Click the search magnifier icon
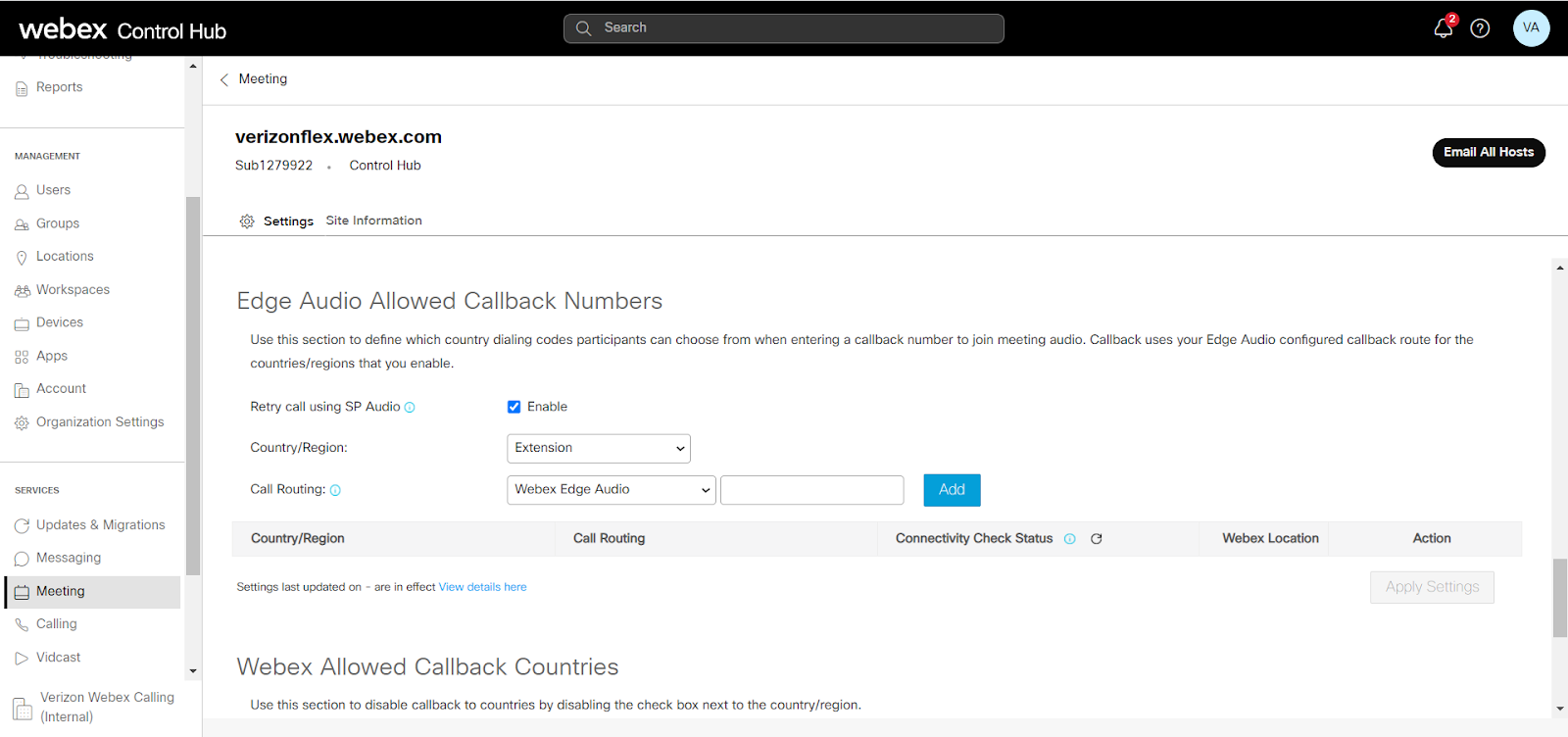The height and width of the screenshot is (737, 1568). tap(583, 28)
